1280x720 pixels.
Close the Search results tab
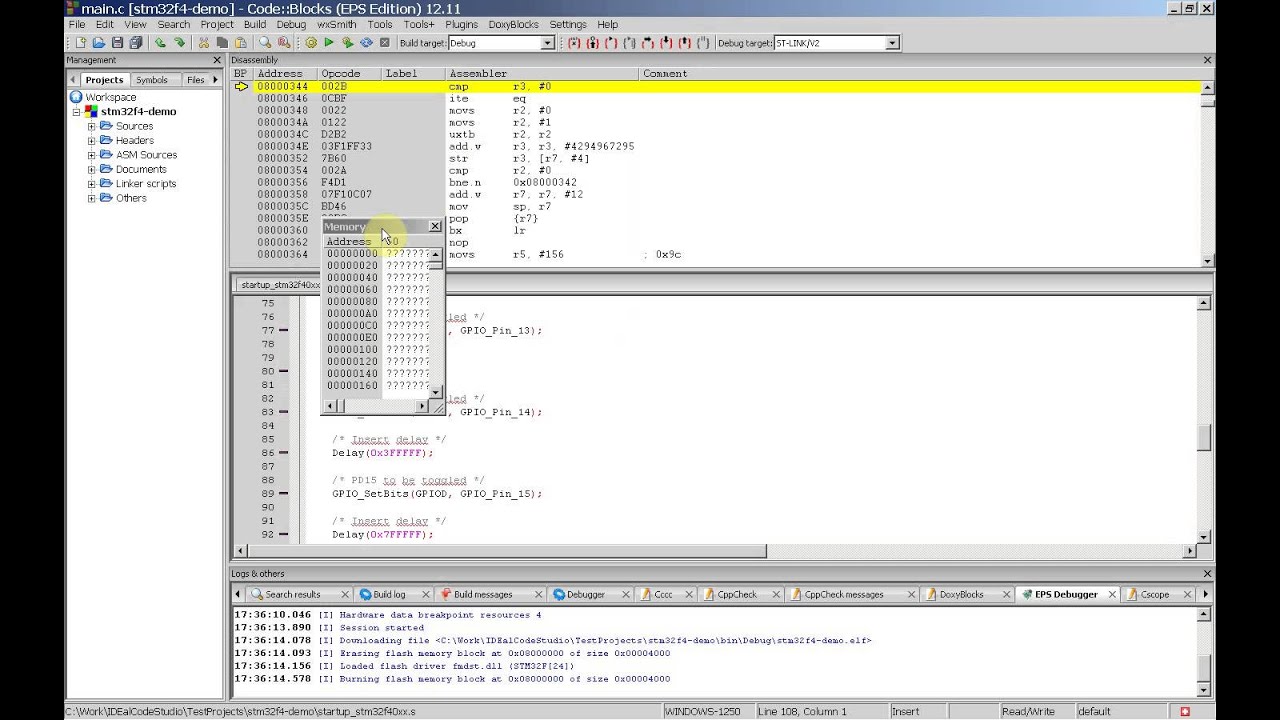(345, 594)
